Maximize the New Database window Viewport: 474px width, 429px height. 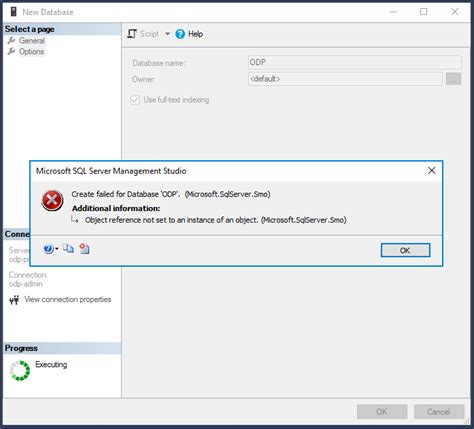pos(424,12)
